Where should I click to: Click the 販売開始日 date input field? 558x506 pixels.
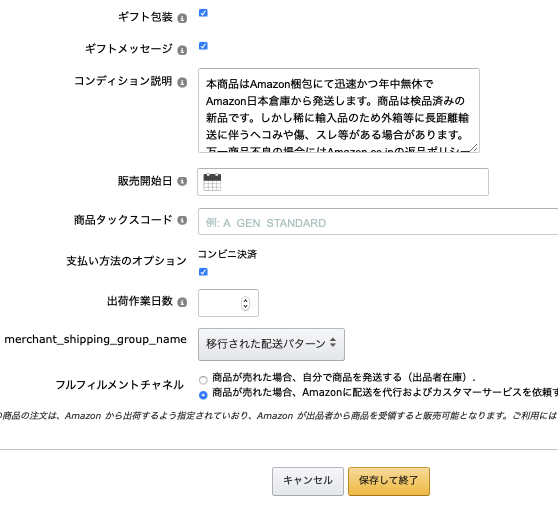pos(343,182)
